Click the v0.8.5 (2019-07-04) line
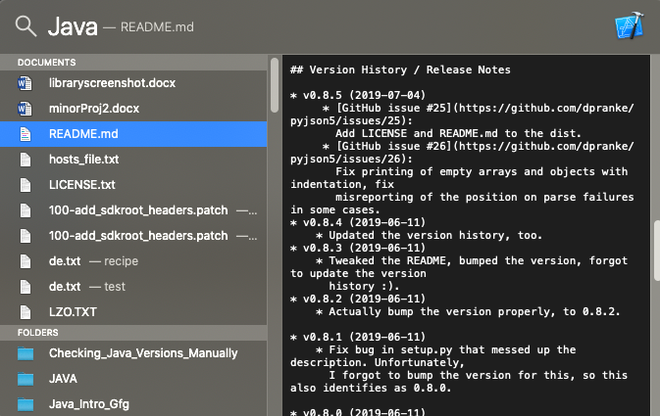The image size is (660, 416). 358,96
